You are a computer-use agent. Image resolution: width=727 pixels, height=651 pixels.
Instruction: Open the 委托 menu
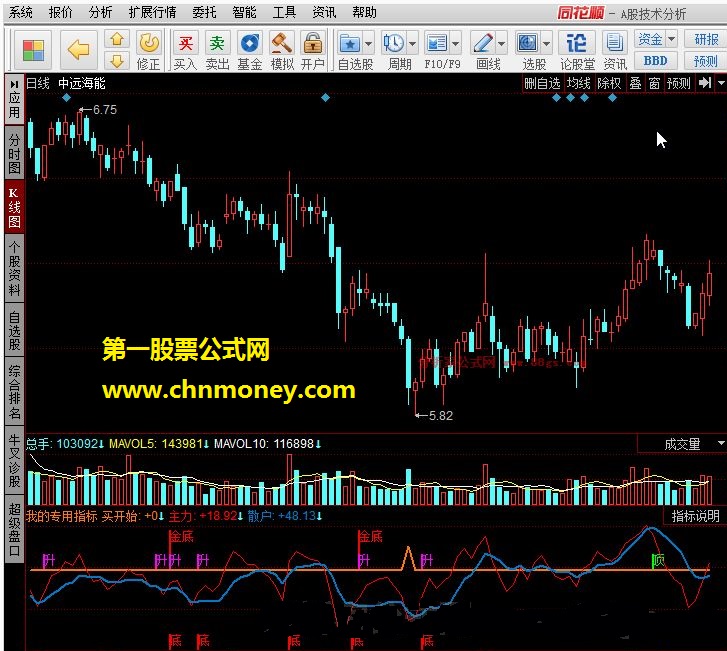point(204,13)
